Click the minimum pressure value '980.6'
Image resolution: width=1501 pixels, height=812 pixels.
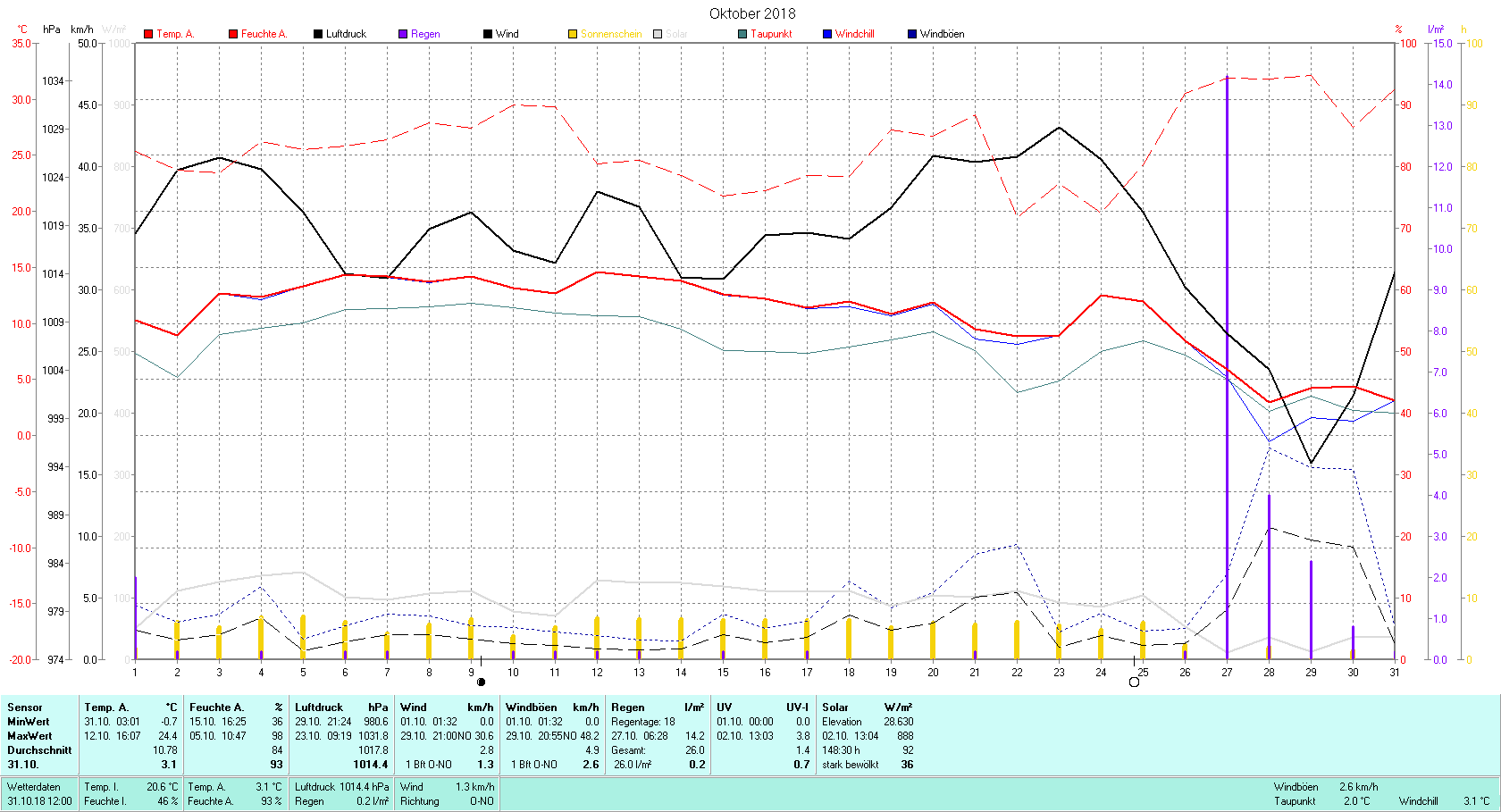point(376,722)
